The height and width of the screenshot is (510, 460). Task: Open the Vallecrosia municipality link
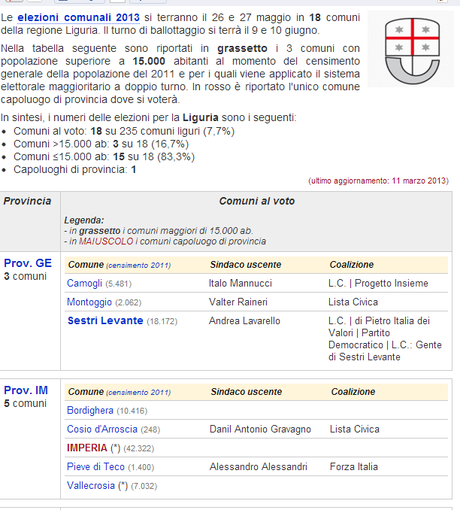pos(91,485)
